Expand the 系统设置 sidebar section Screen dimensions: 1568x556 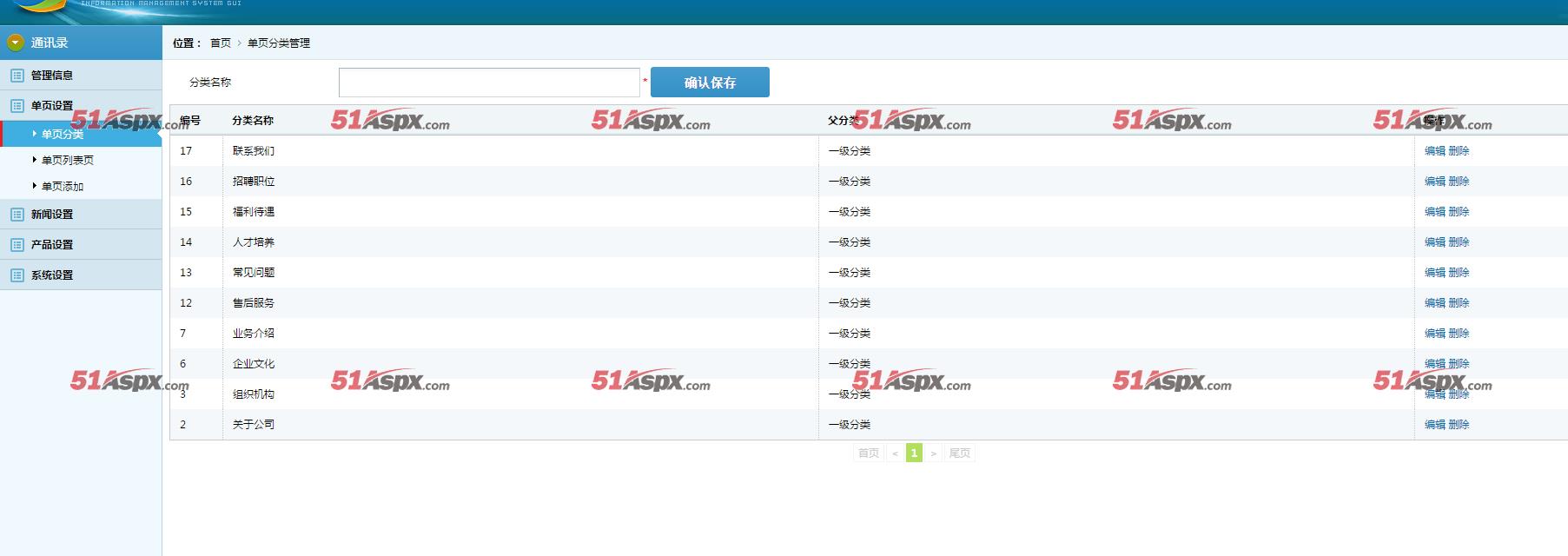(52, 275)
